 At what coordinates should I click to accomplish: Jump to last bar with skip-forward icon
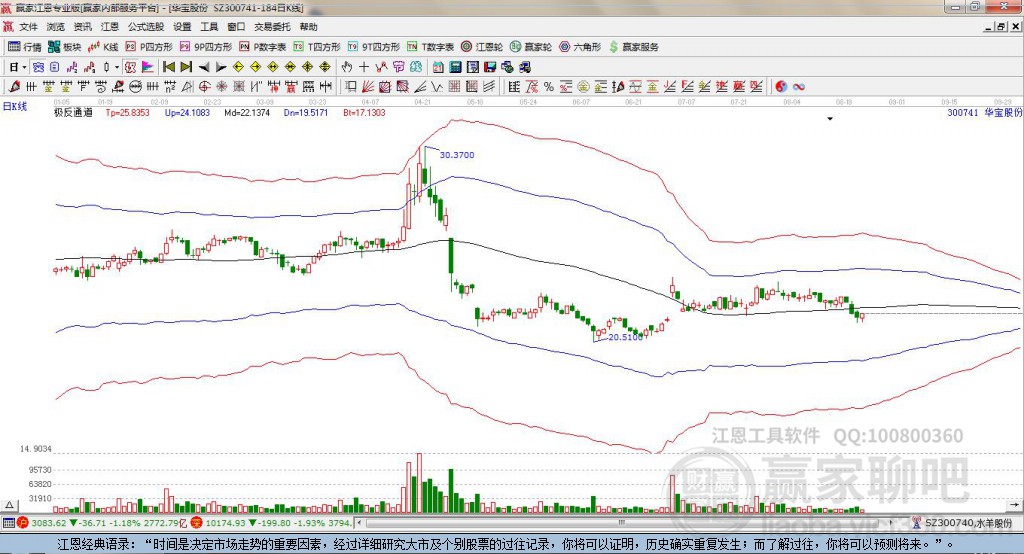[x=186, y=67]
